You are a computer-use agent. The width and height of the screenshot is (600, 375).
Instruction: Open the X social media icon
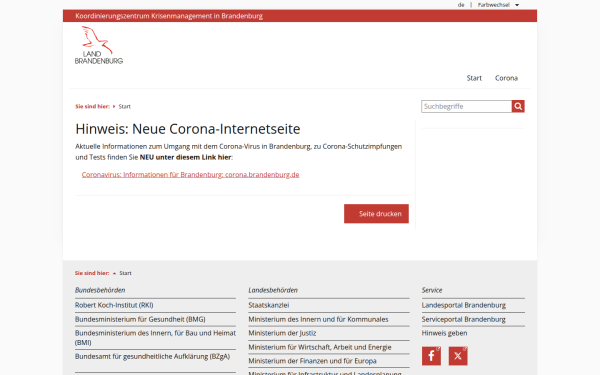(458, 356)
